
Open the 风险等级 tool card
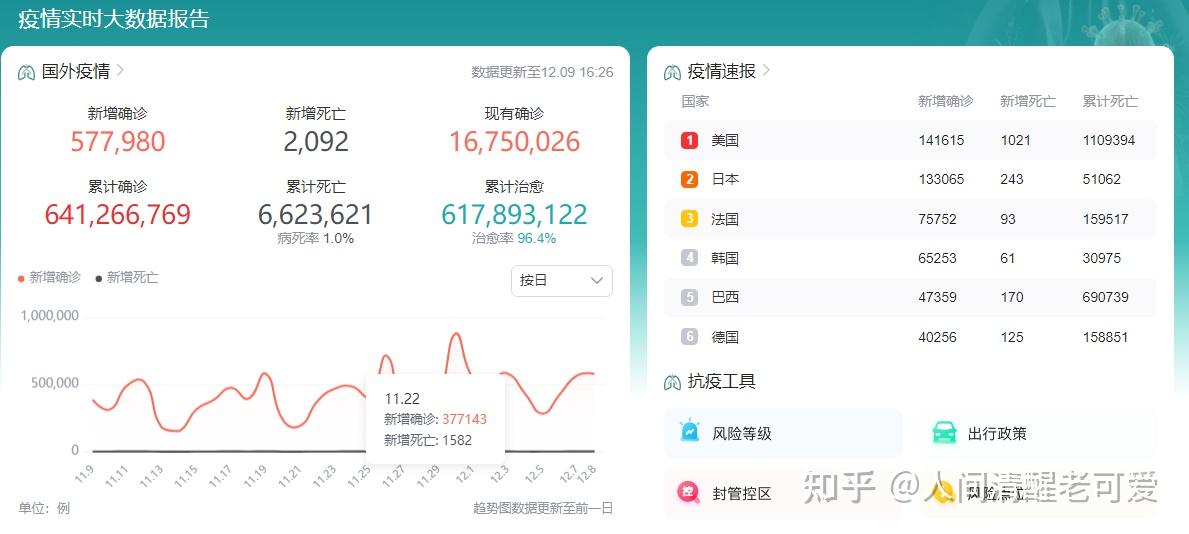(x=783, y=433)
